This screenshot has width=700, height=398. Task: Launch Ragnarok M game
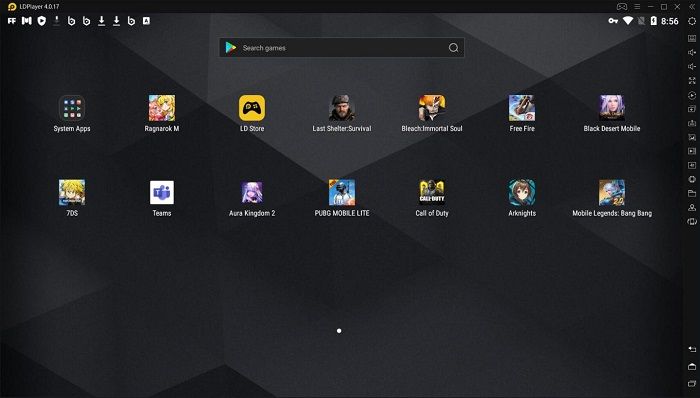tap(162, 108)
